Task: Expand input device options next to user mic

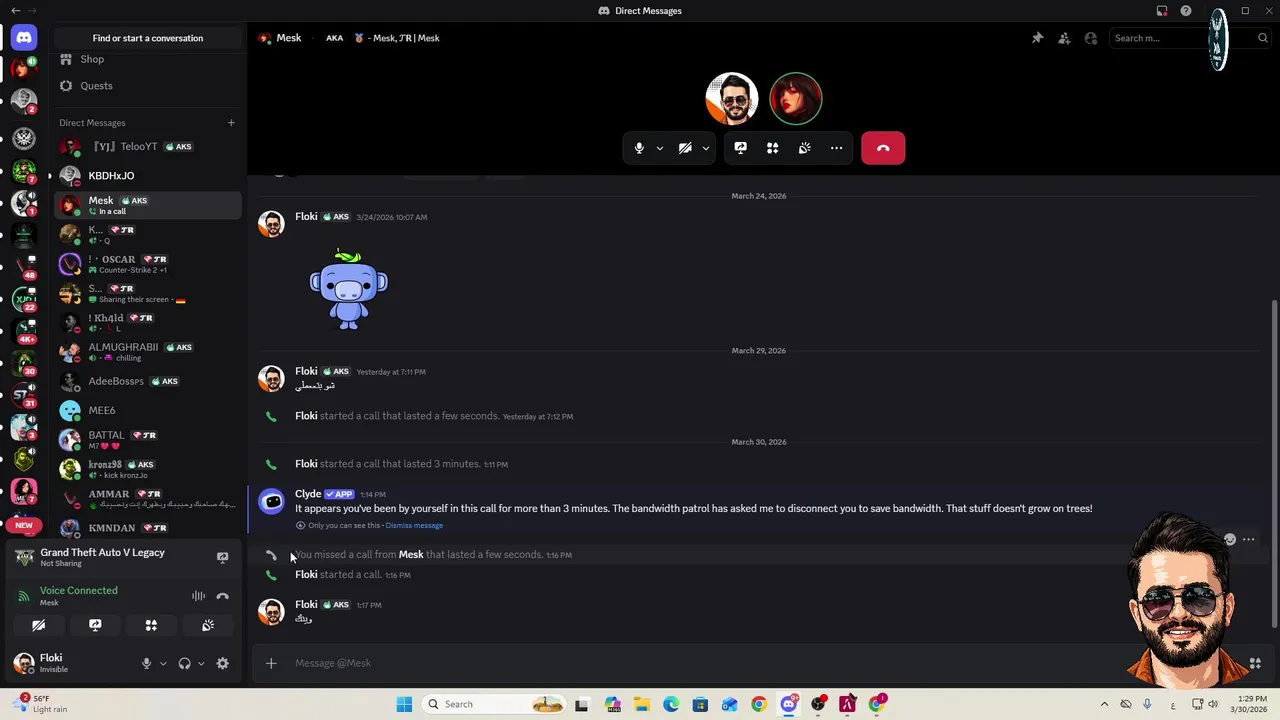Action: 163,663
